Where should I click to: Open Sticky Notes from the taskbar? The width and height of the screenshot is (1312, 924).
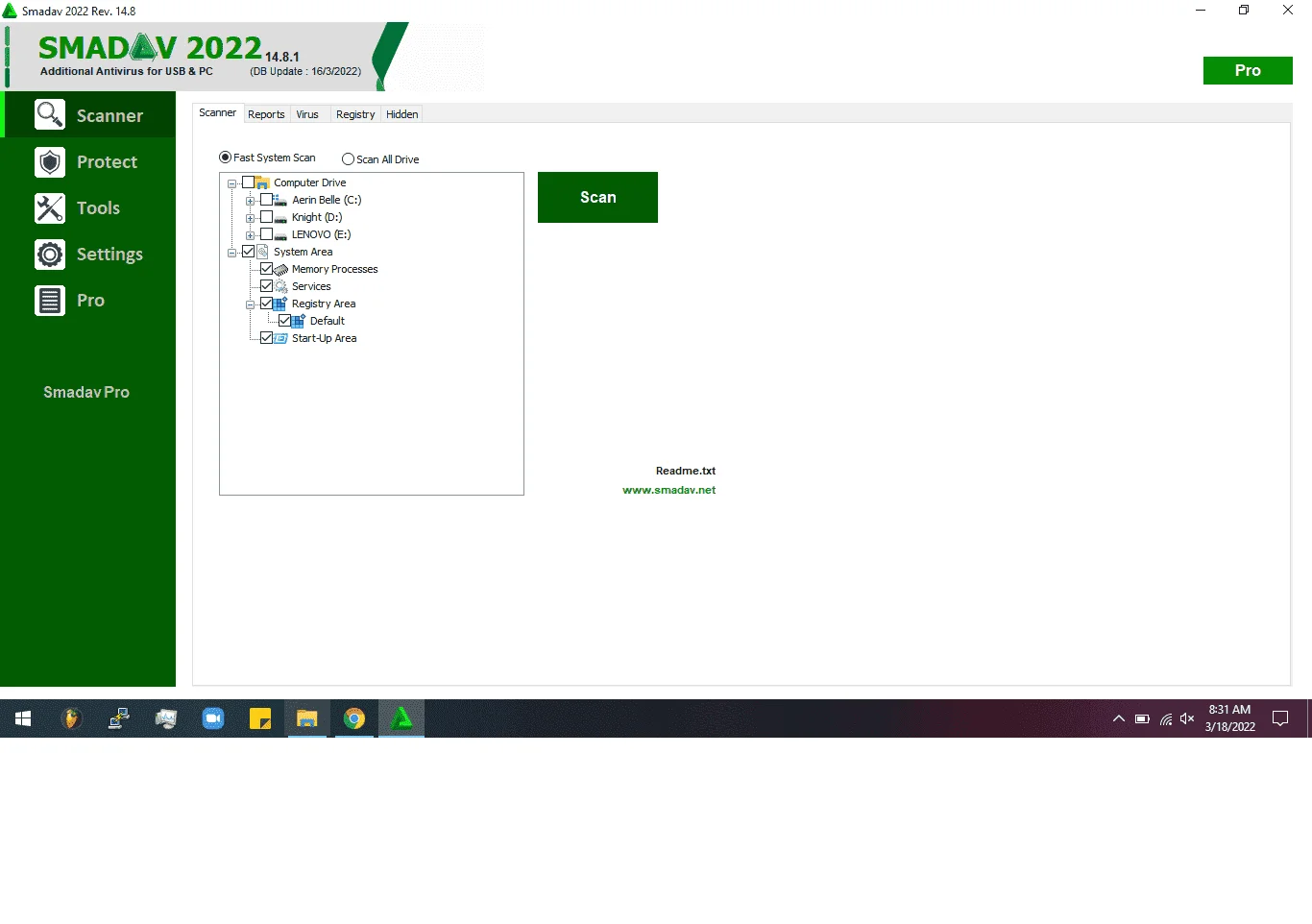[x=260, y=718]
